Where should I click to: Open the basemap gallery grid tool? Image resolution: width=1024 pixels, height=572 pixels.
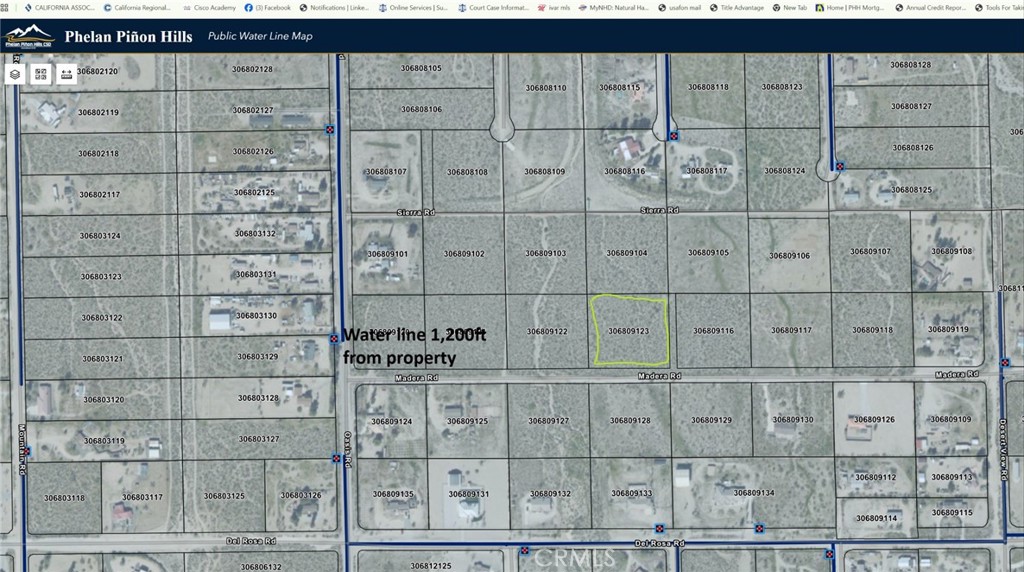click(40, 74)
